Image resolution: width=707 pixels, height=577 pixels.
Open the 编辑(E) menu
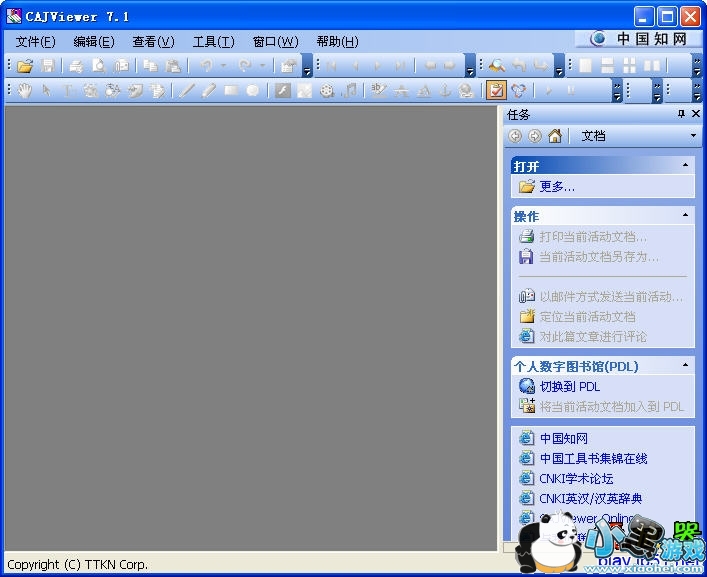94,42
